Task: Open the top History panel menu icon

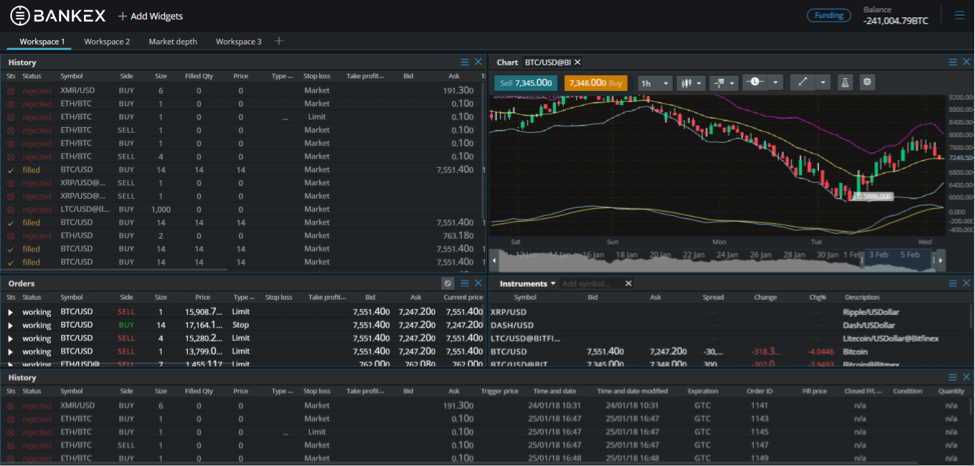Action: tap(464, 62)
